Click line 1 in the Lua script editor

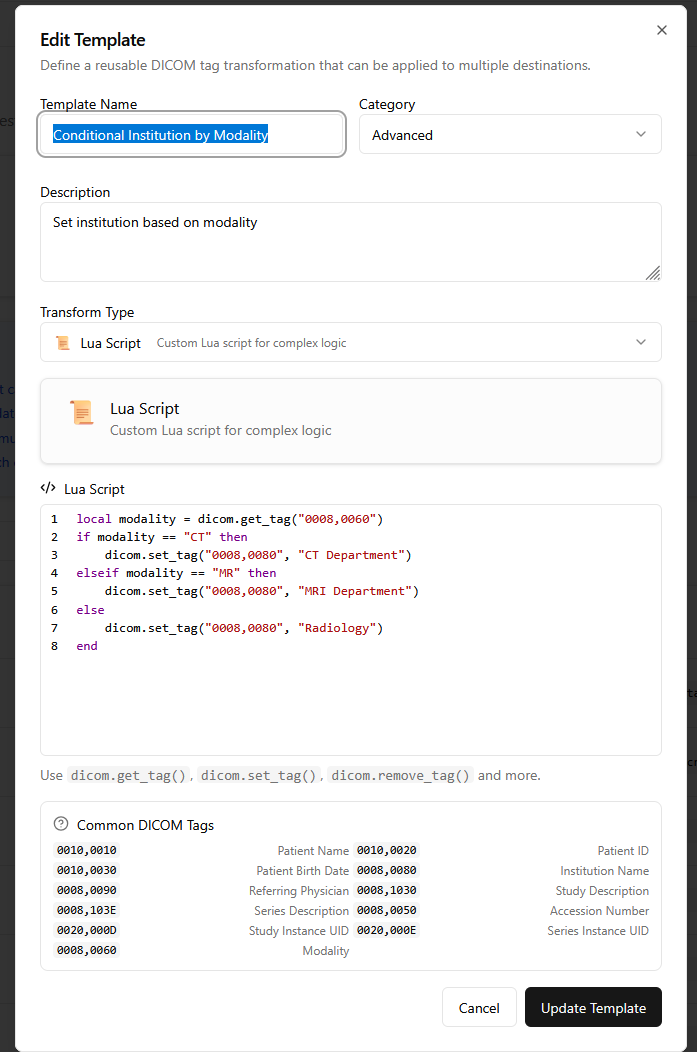click(229, 519)
